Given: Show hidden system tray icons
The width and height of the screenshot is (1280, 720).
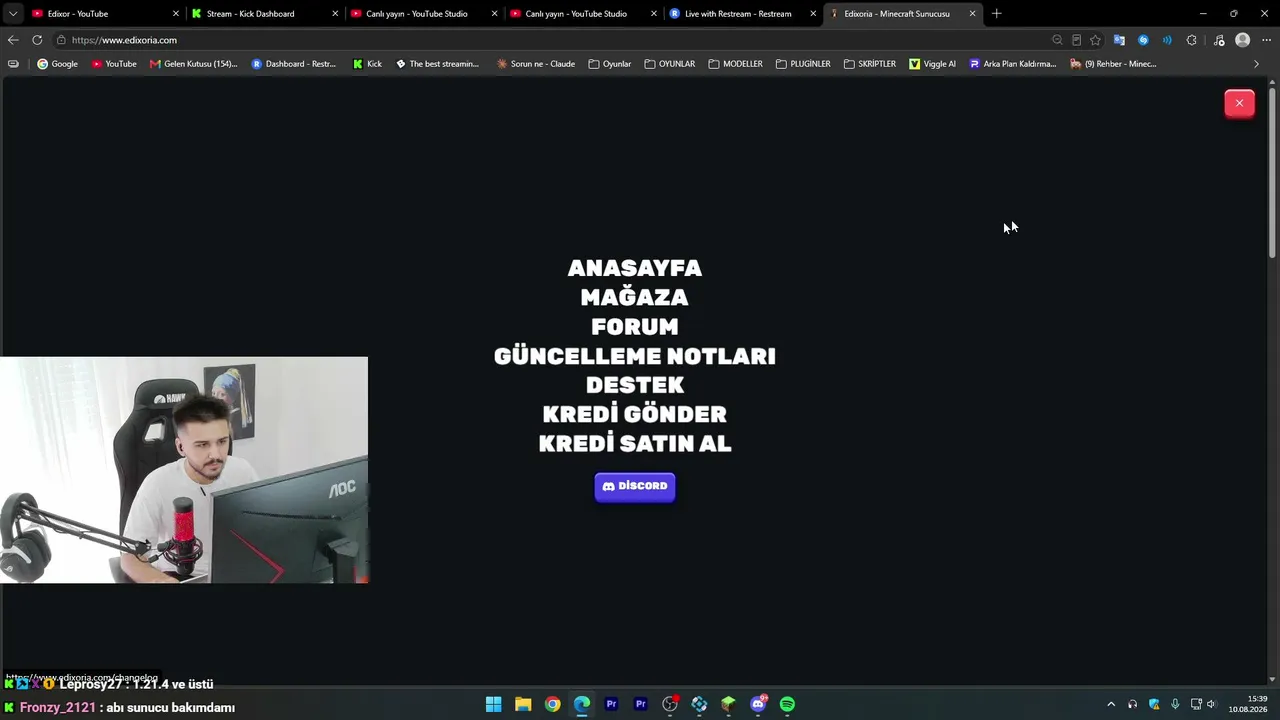Looking at the screenshot, I should (1110, 704).
